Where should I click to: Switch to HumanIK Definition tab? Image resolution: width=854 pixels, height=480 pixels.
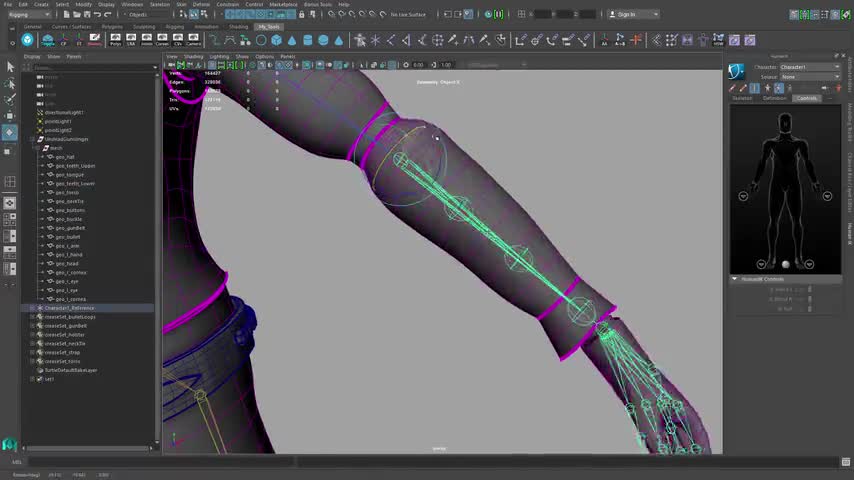(775, 98)
